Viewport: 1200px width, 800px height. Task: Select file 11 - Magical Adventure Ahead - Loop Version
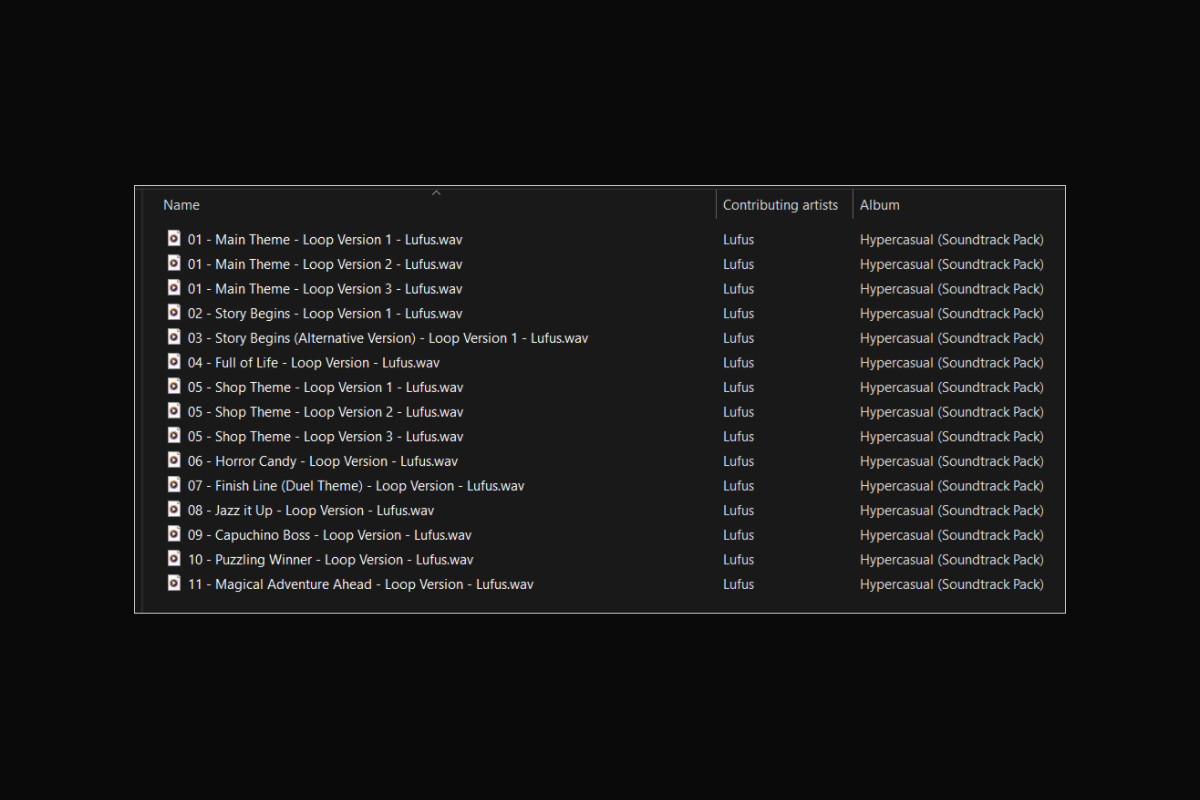coord(361,585)
